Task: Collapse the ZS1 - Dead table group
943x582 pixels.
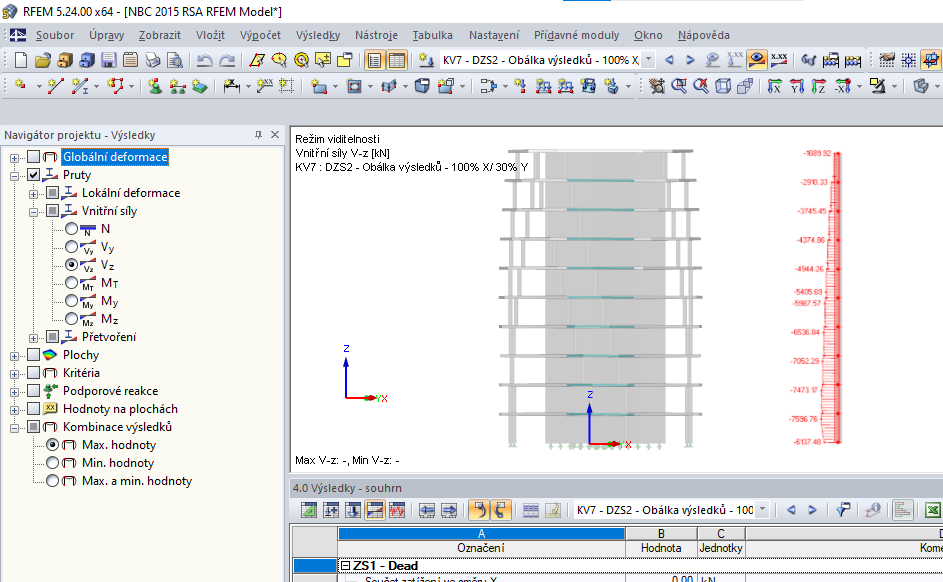Action: (x=345, y=566)
